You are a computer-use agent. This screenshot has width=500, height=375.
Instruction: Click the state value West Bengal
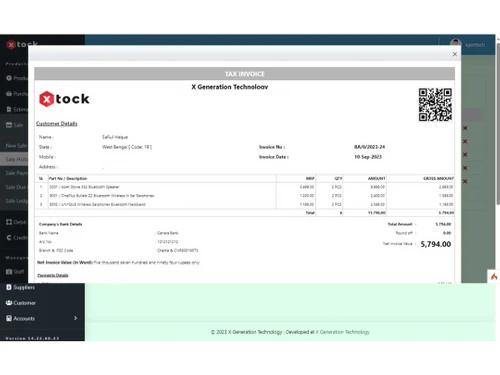pos(127,147)
